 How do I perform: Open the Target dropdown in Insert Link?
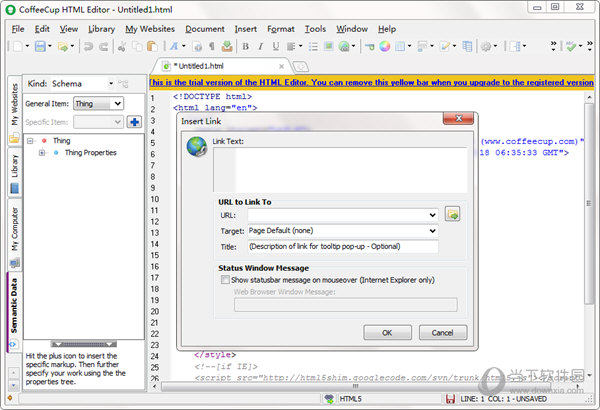432,231
